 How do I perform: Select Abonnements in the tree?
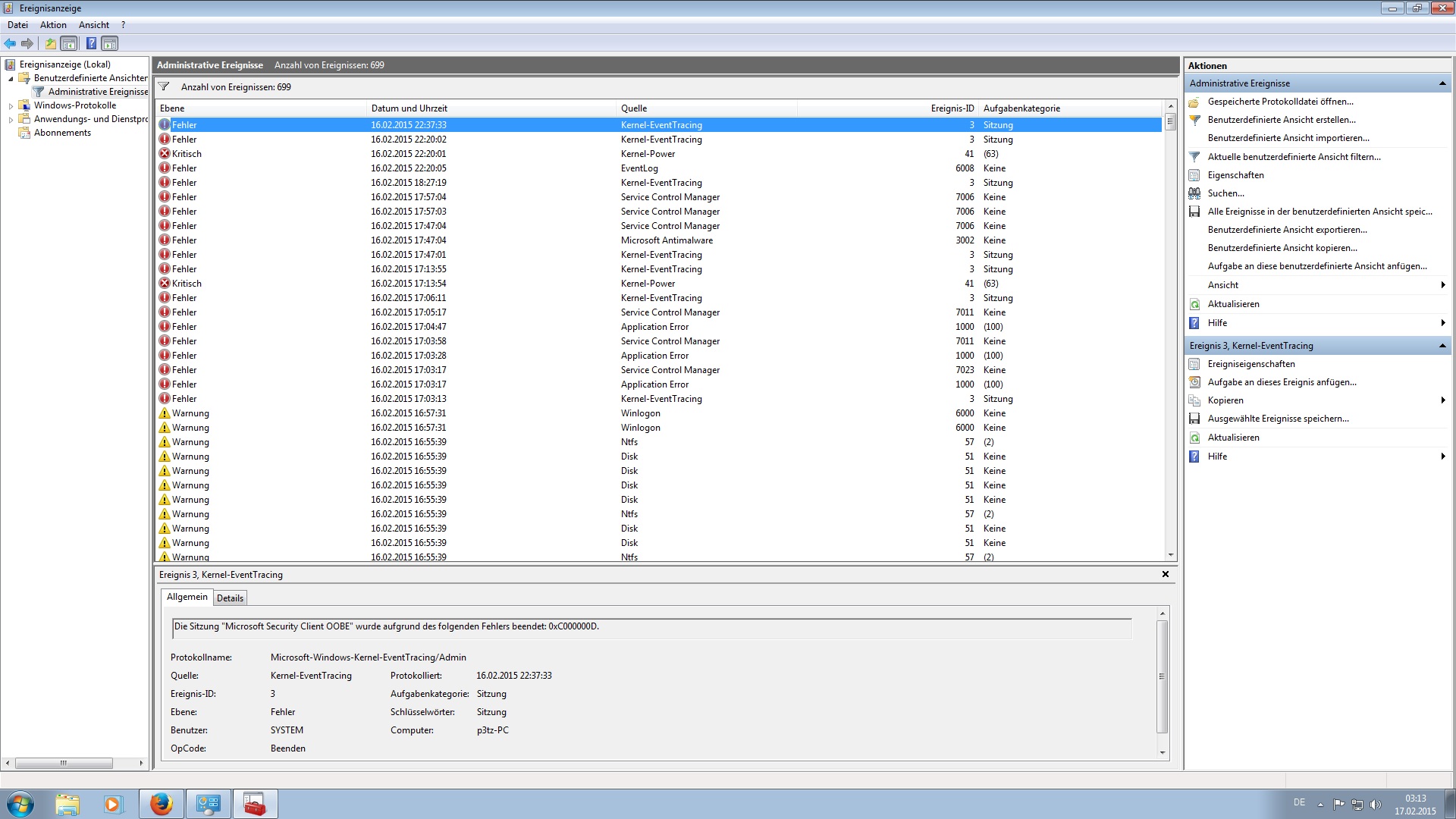click(62, 133)
